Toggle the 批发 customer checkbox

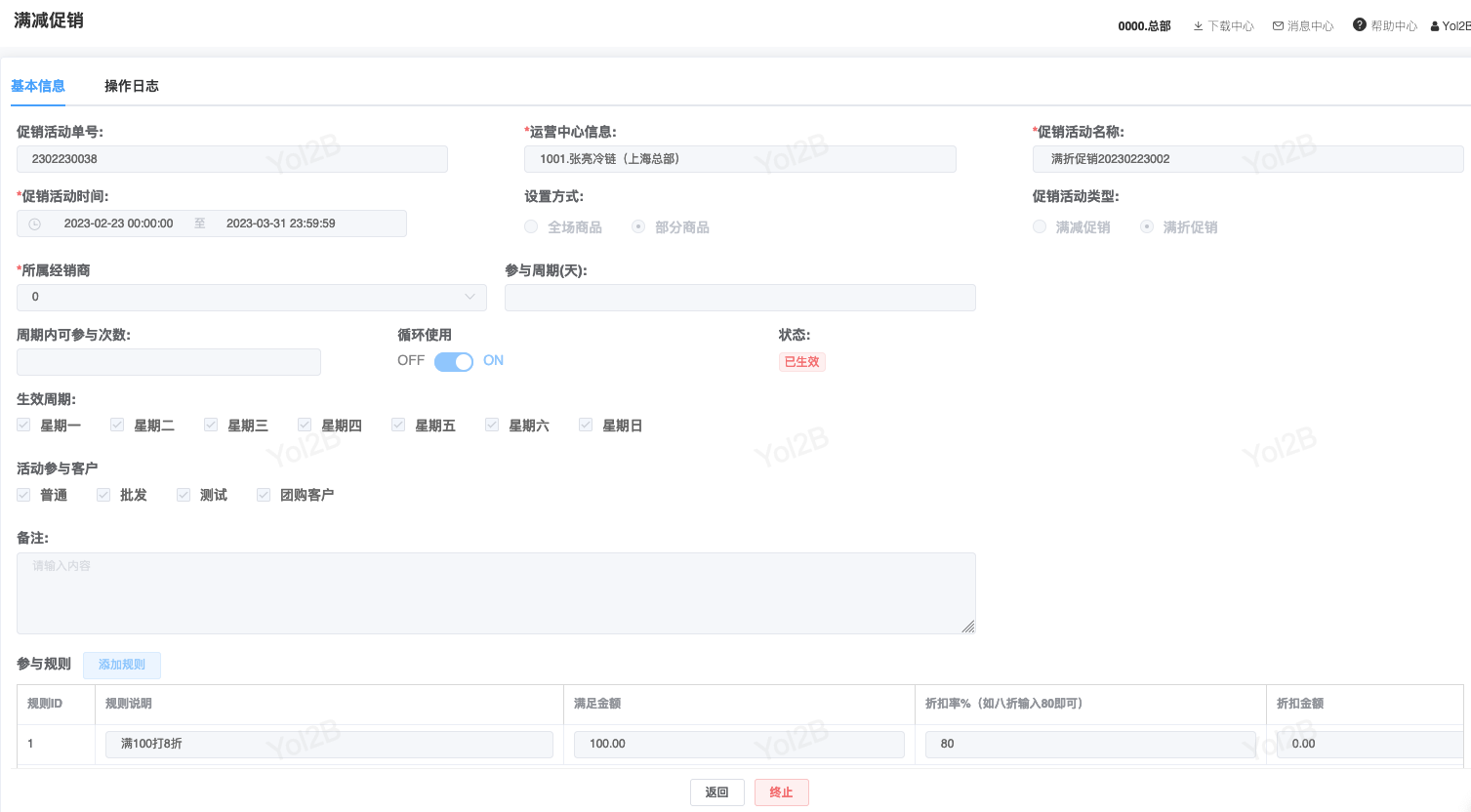(103, 495)
